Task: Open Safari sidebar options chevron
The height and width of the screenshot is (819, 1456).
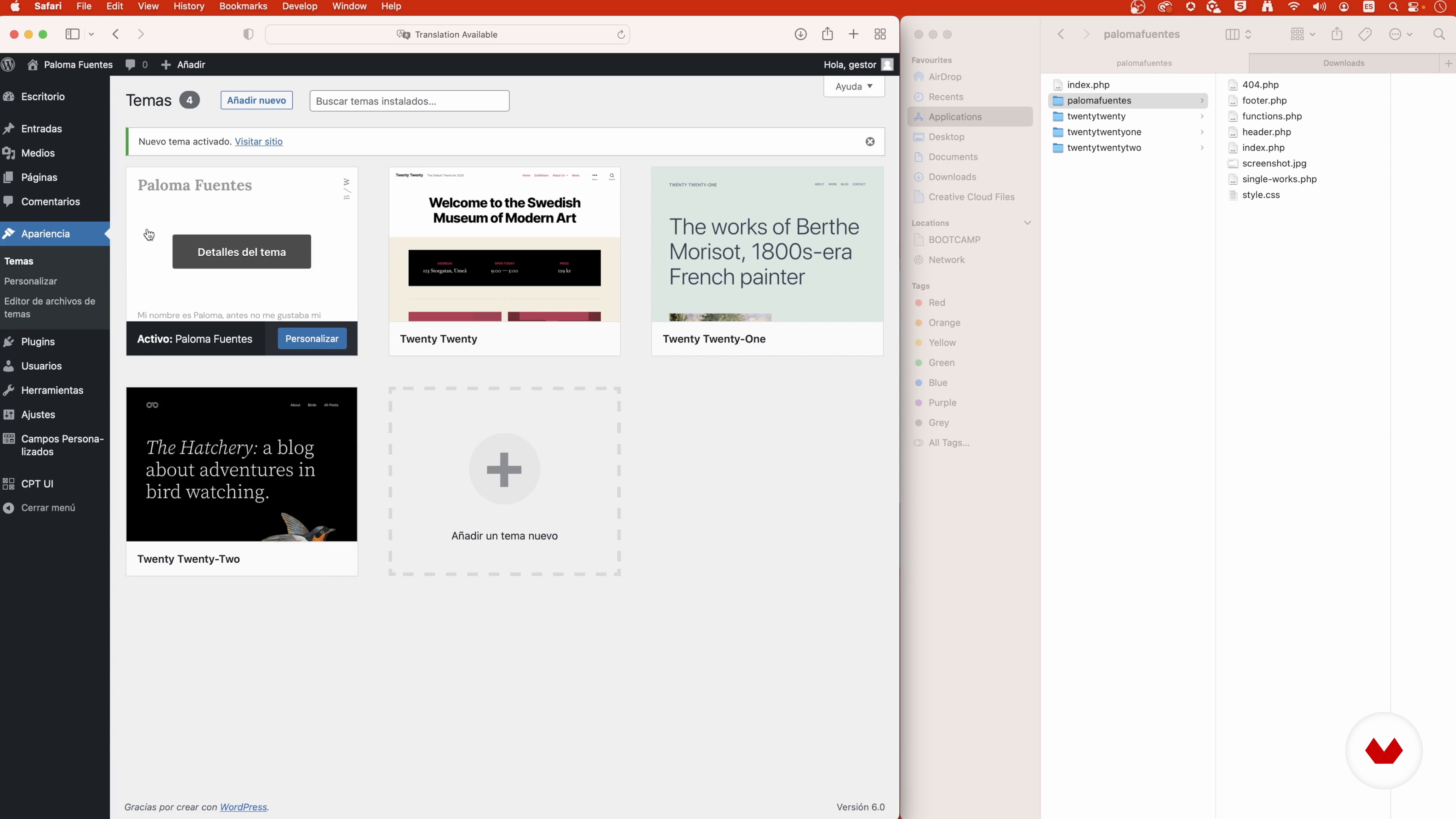Action: (x=91, y=35)
